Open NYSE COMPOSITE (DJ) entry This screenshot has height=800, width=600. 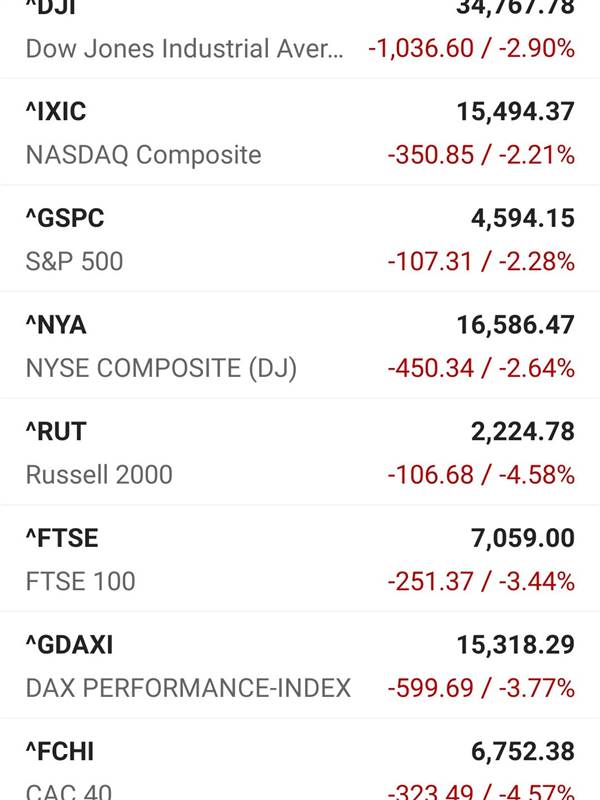coord(161,368)
